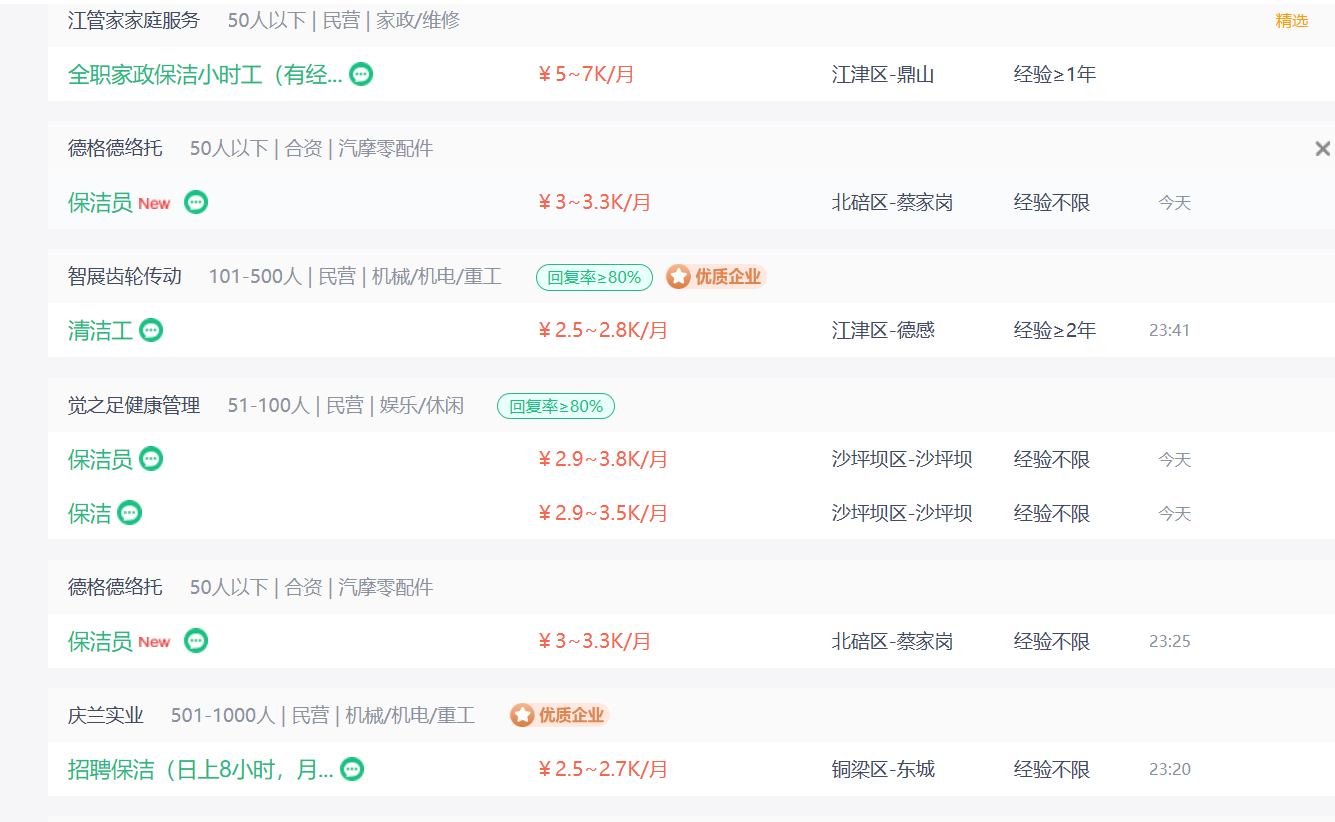Viewport: 1335px width, 822px height.
Task: Dismiss 德格德络托 listing with the X
Action: pyautogui.click(x=1322, y=149)
